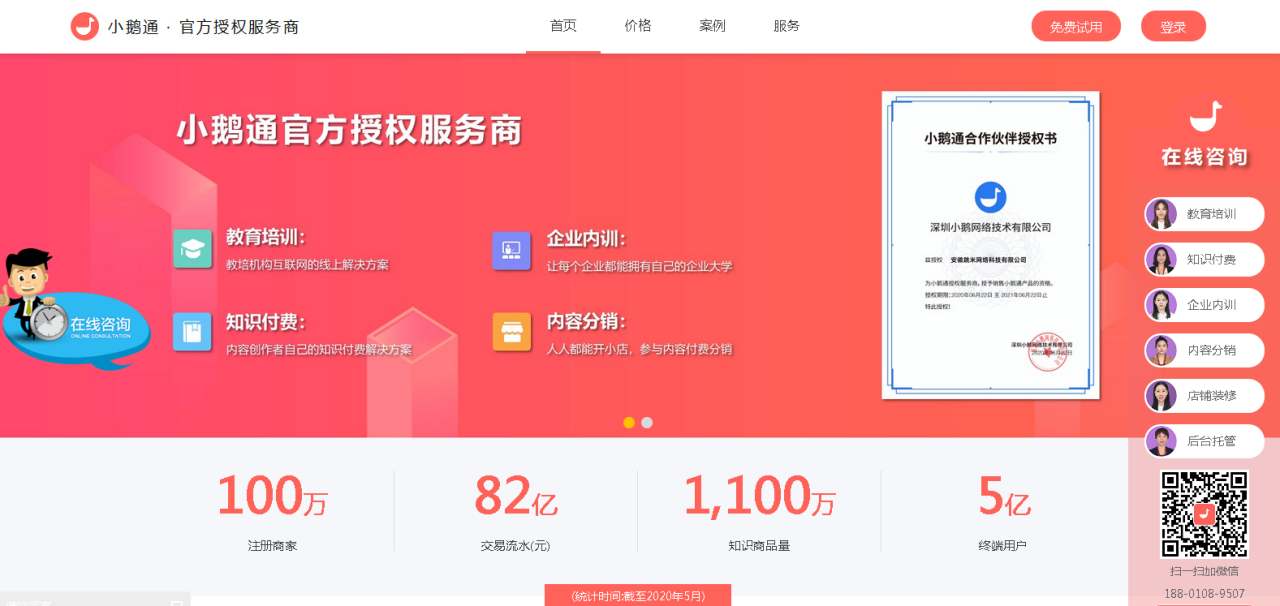
Task: Click the 企业内训: banner heading
Action: 586,239
